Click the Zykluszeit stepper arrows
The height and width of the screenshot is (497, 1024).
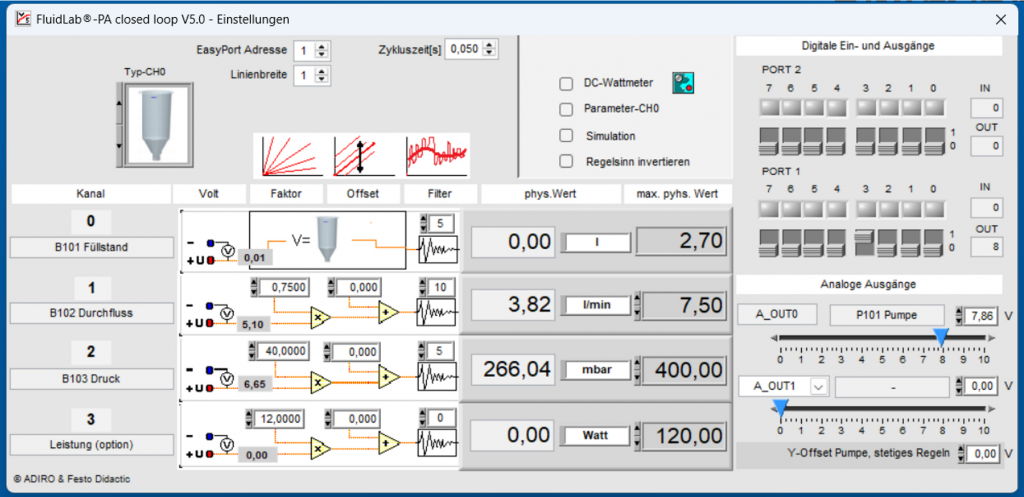490,49
